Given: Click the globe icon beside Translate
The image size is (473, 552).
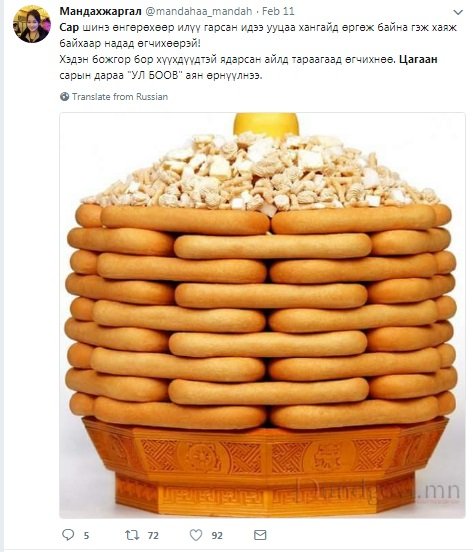Looking at the screenshot, I should click(64, 96).
